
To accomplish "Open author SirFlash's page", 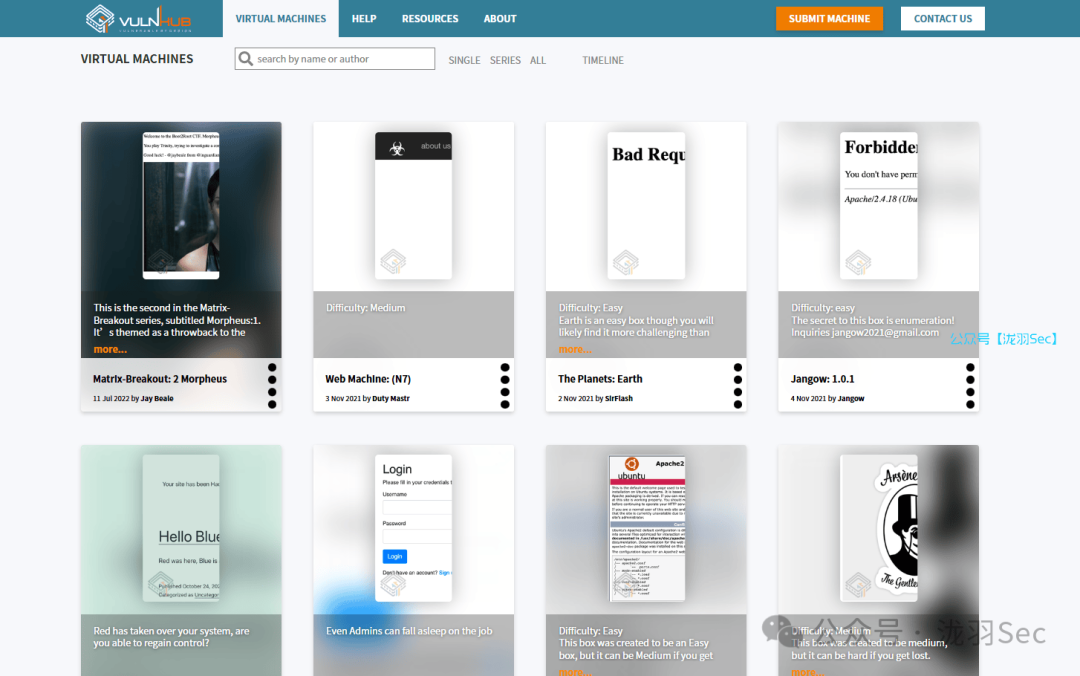I will (619, 398).
